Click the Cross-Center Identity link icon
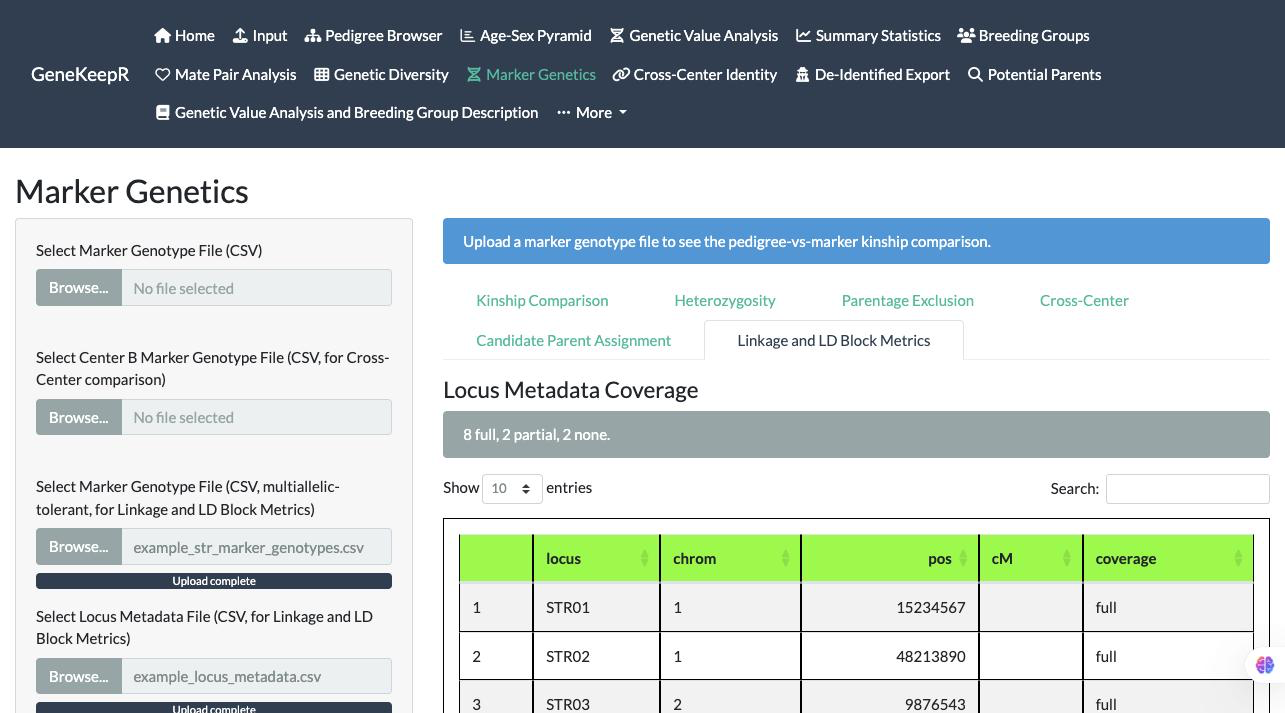 point(621,75)
